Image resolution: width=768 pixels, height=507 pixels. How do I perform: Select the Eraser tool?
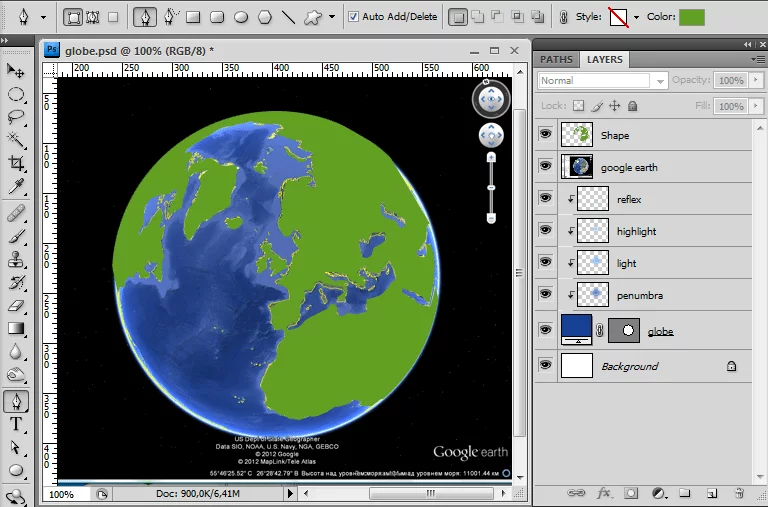point(16,306)
